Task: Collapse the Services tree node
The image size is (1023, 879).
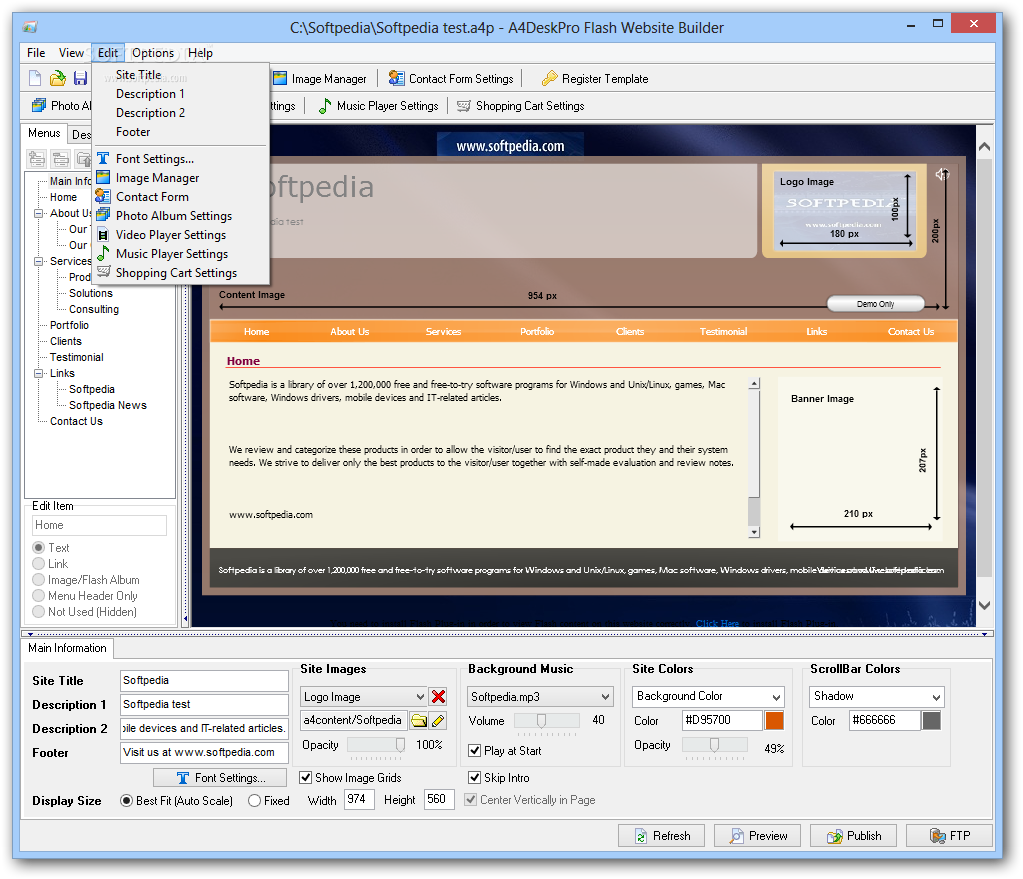Action: click(x=38, y=261)
